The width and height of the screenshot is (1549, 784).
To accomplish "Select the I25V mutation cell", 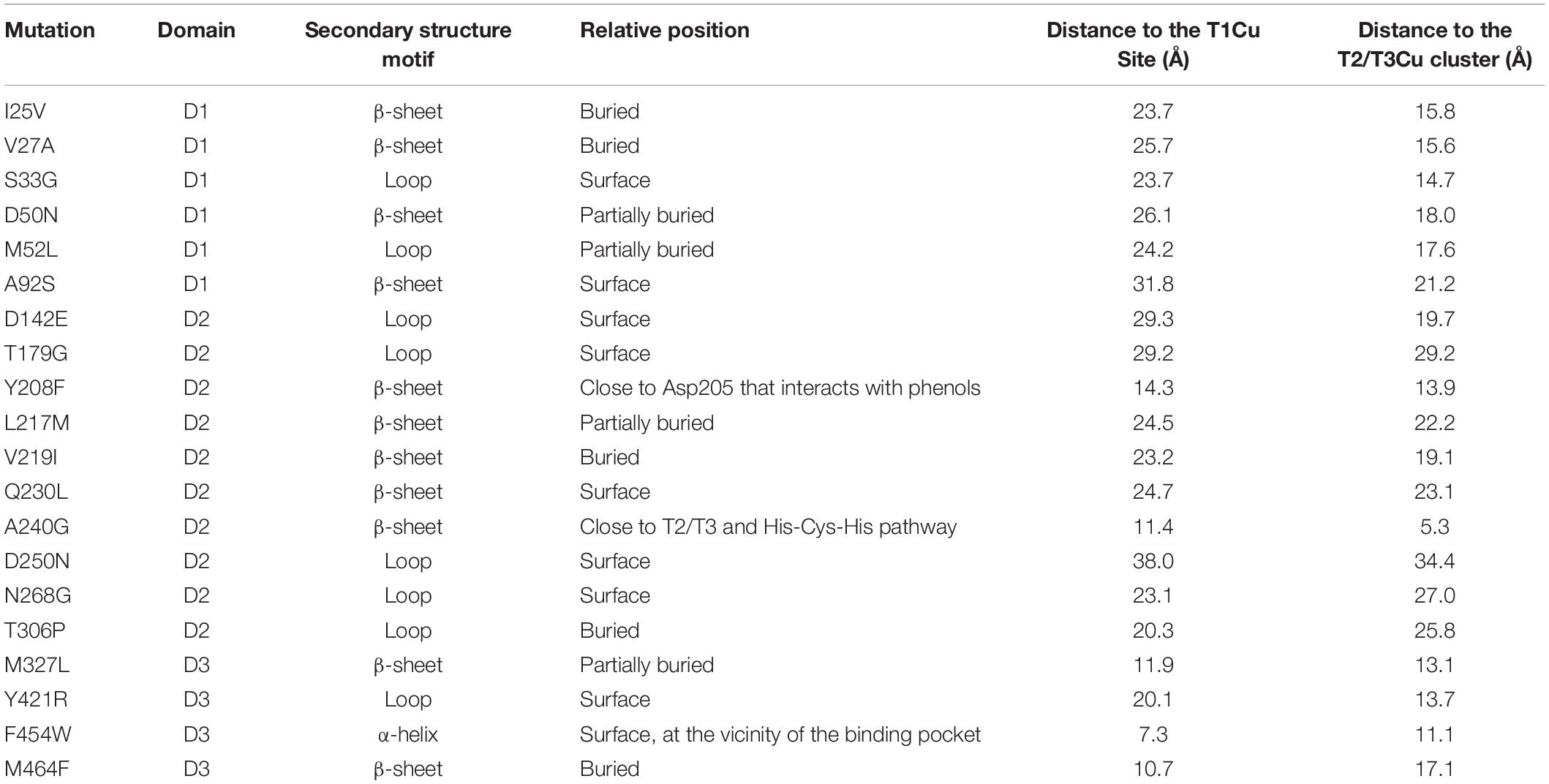I will click(26, 111).
